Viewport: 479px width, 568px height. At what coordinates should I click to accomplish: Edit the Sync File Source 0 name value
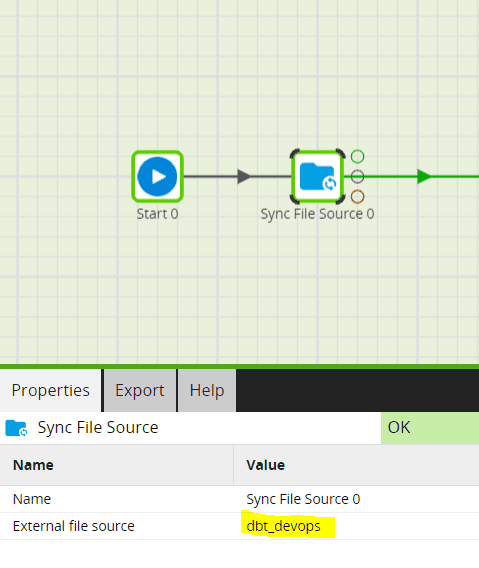[303, 499]
